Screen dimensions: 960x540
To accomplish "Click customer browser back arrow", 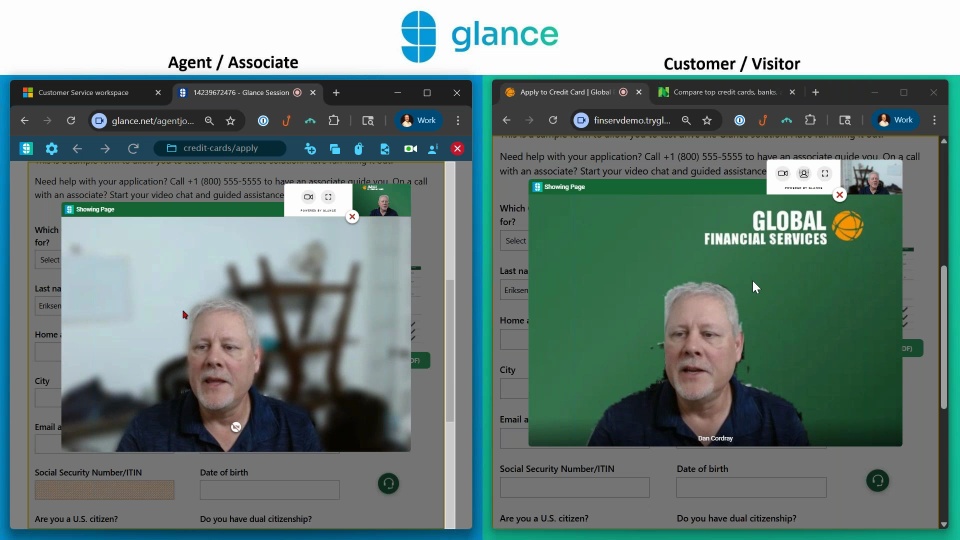I will point(506,120).
